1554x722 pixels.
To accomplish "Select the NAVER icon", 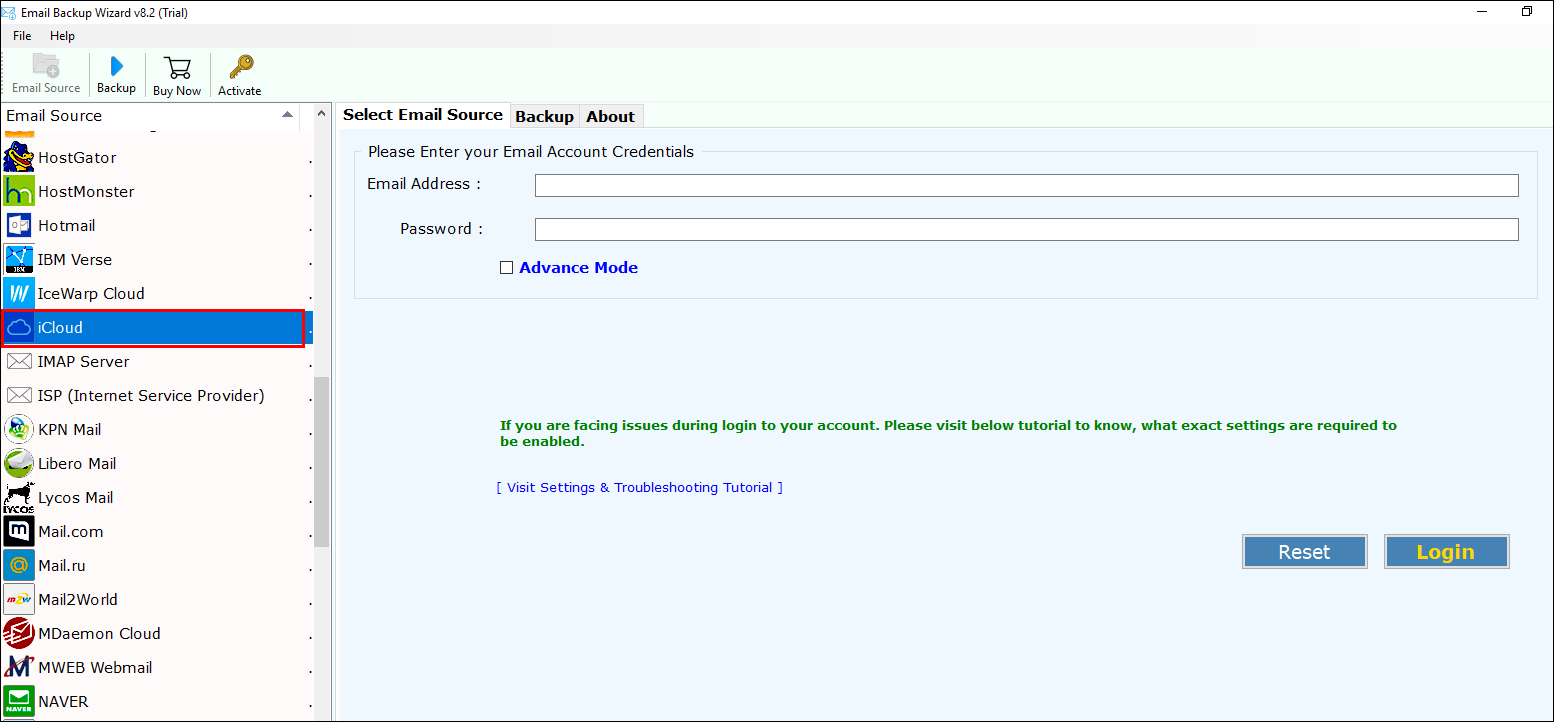I will (19, 702).
